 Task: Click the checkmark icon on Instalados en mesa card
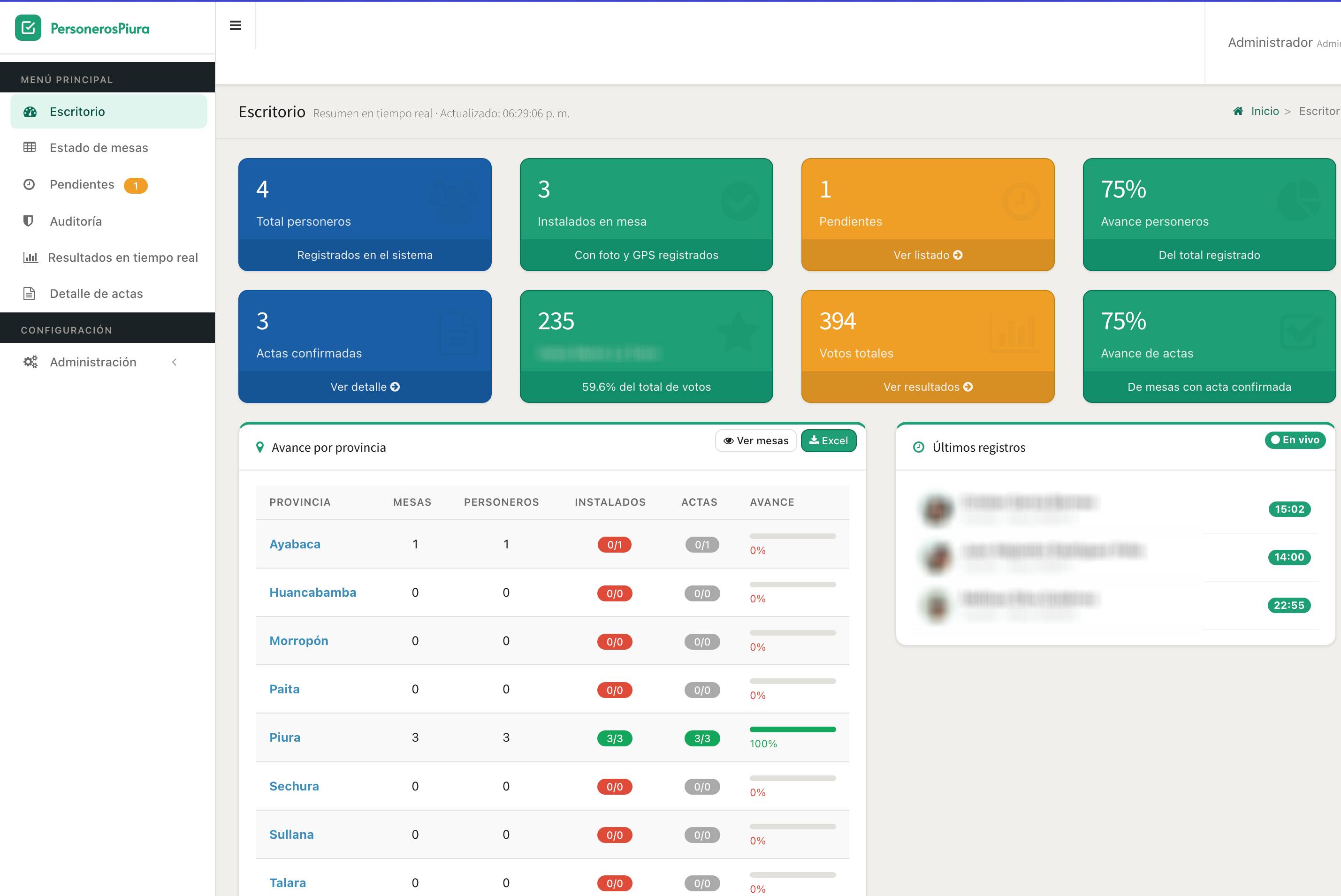pos(739,201)
